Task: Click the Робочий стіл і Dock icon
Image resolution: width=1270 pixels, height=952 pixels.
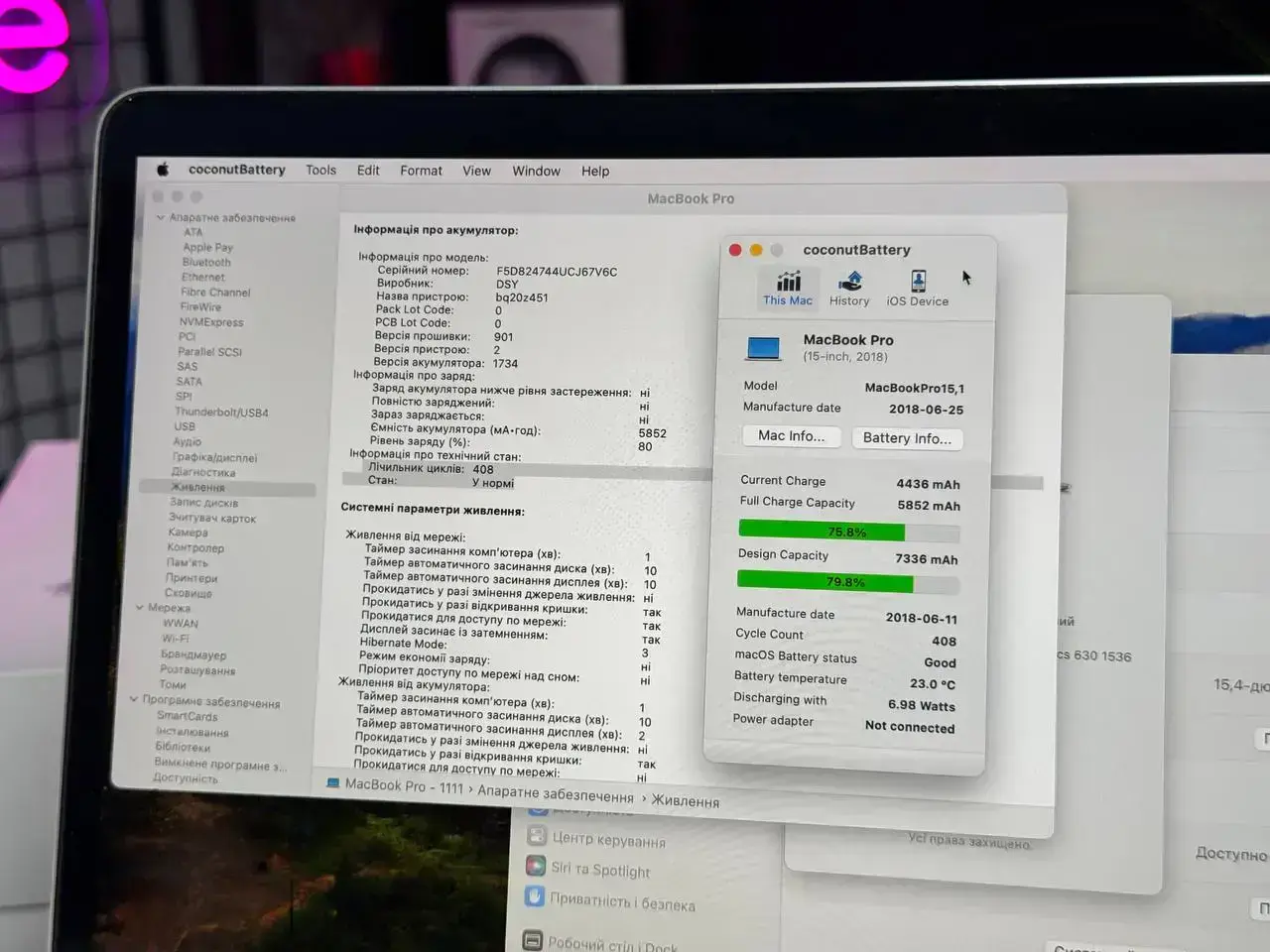Action: pyautogui.click(x=533, y=939)
